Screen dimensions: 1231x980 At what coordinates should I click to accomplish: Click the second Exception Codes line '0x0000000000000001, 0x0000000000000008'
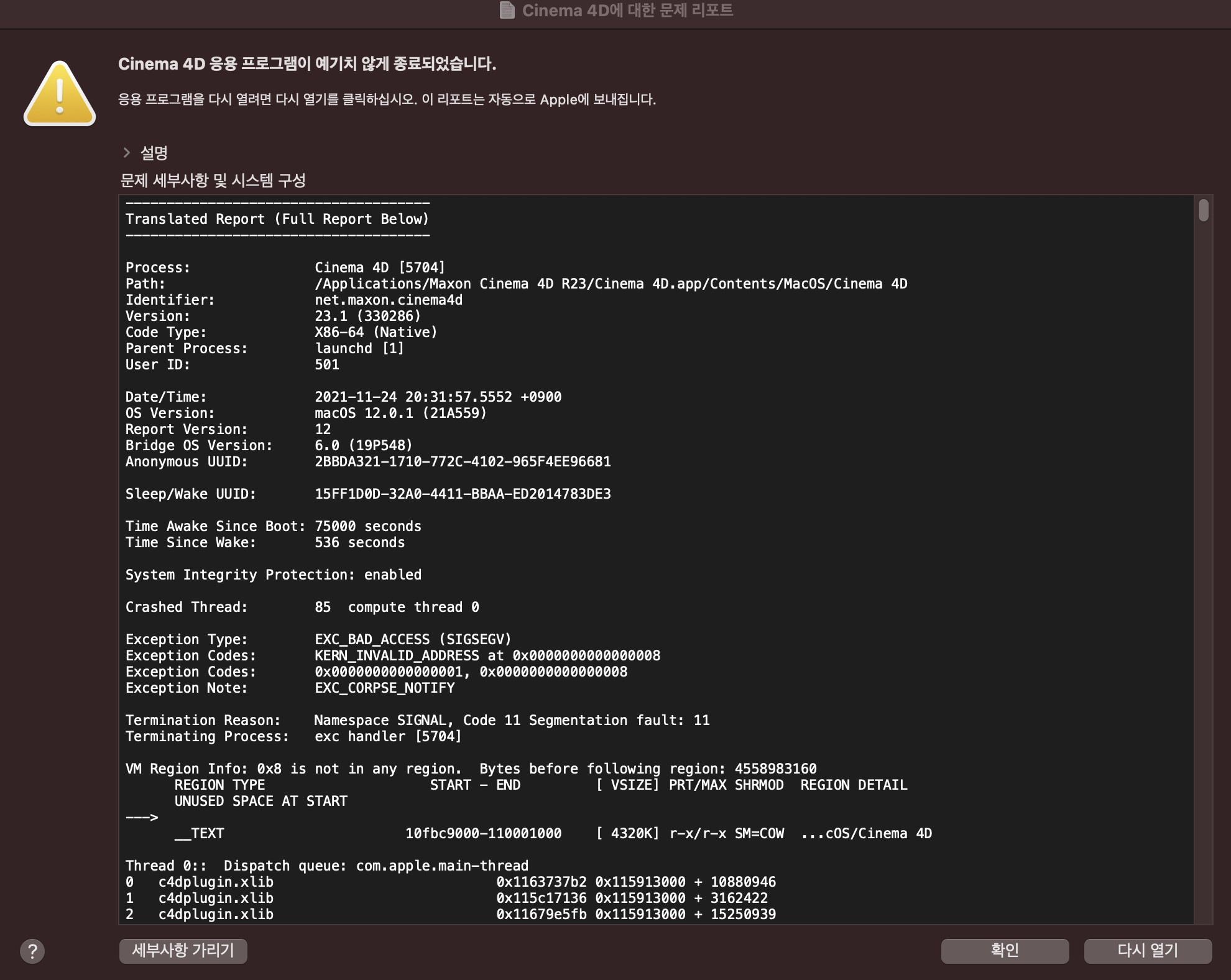[x=471, y=672]
